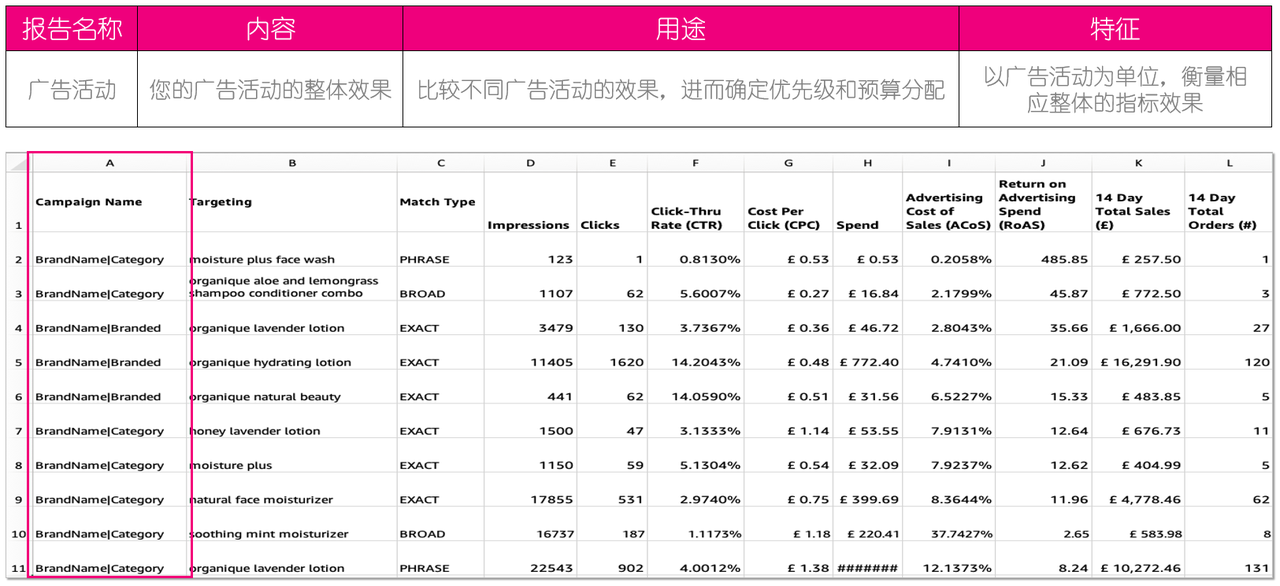This screenshot has height=586, width=1280.
Task: Click the Campaign Name header cell
Action: [89, 202]
